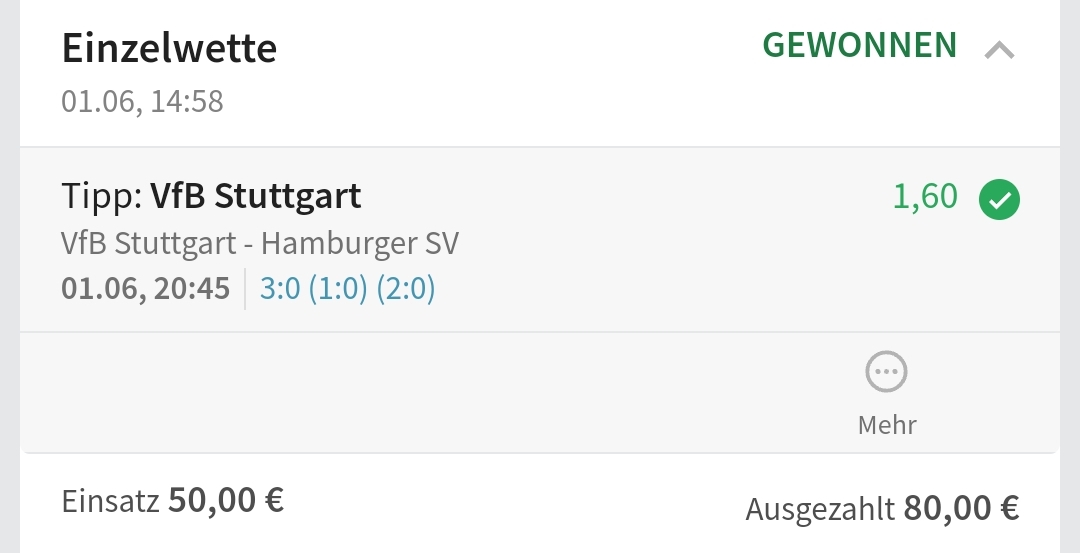Tap the kickoff time 01.06, 20:45
This screenshot has width=1080, height=553.
pos(145,288)
